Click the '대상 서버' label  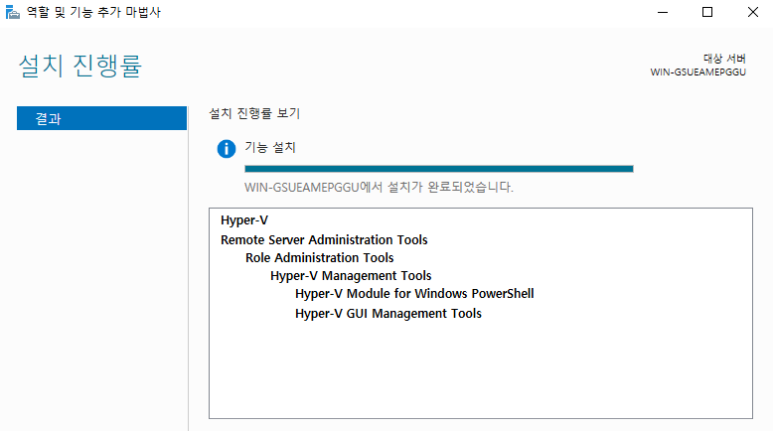tap(724, 58)
